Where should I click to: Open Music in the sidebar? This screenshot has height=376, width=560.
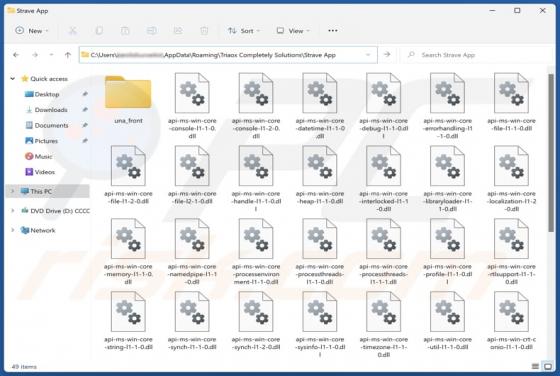coord(39,156)
